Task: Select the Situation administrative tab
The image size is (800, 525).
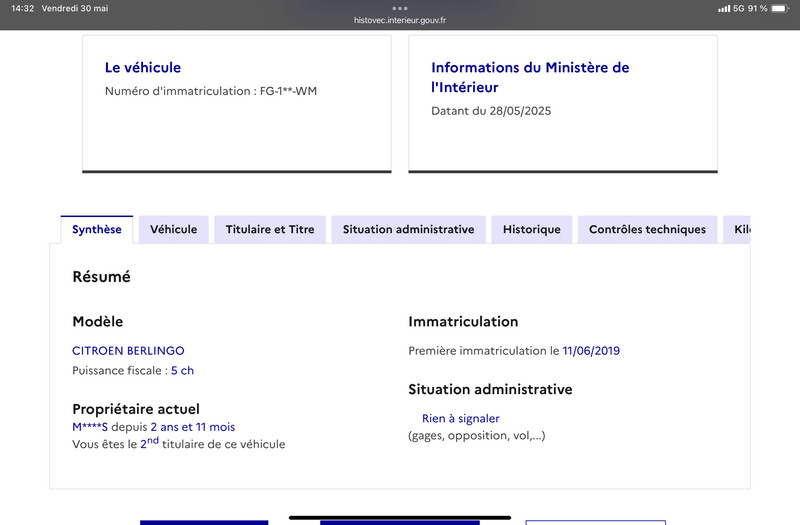Action: (409, 230)
